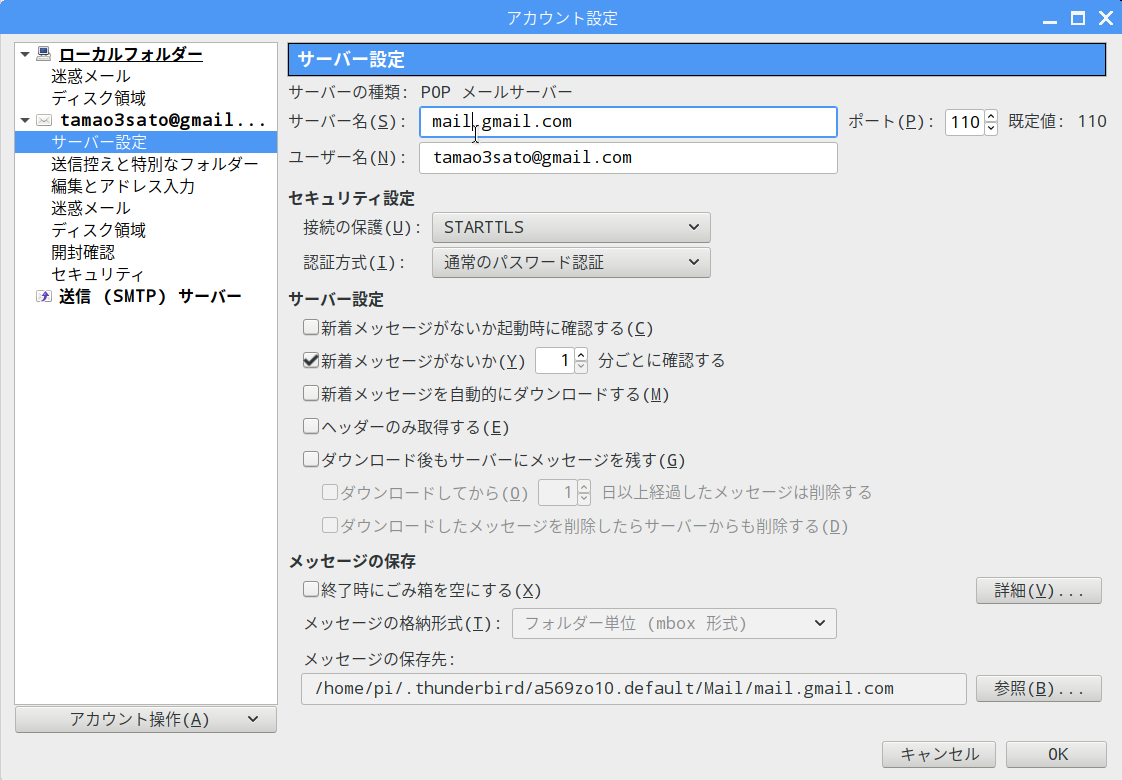The width and height of the screenshot is (1122, 780).
Task: Check ダウンロードしてから days-delete checkbox
Action: coord(329,492)
